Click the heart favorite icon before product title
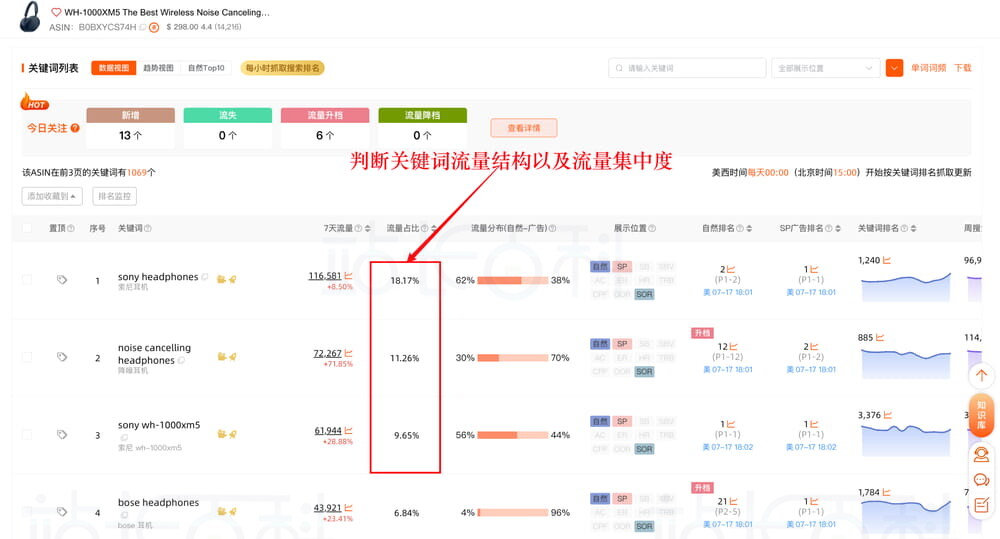Image resolution: width=1000 pixels, height=539 pixels. [56, 13]
